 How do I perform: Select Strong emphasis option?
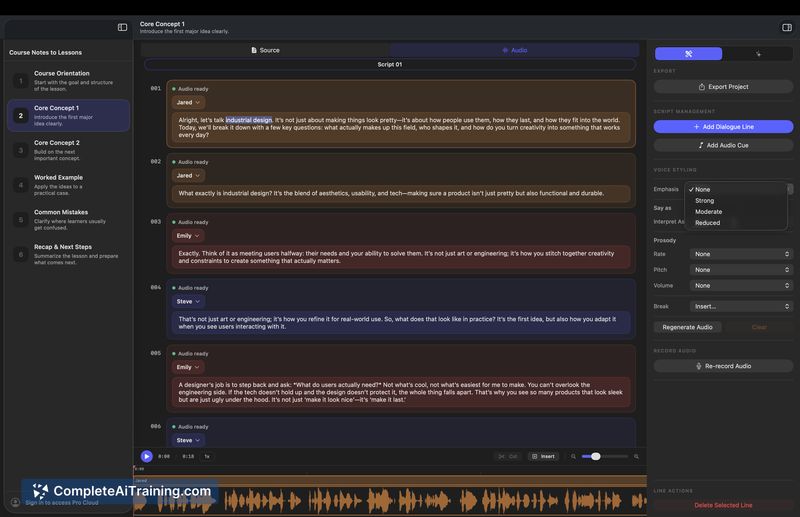pos(735,201)
